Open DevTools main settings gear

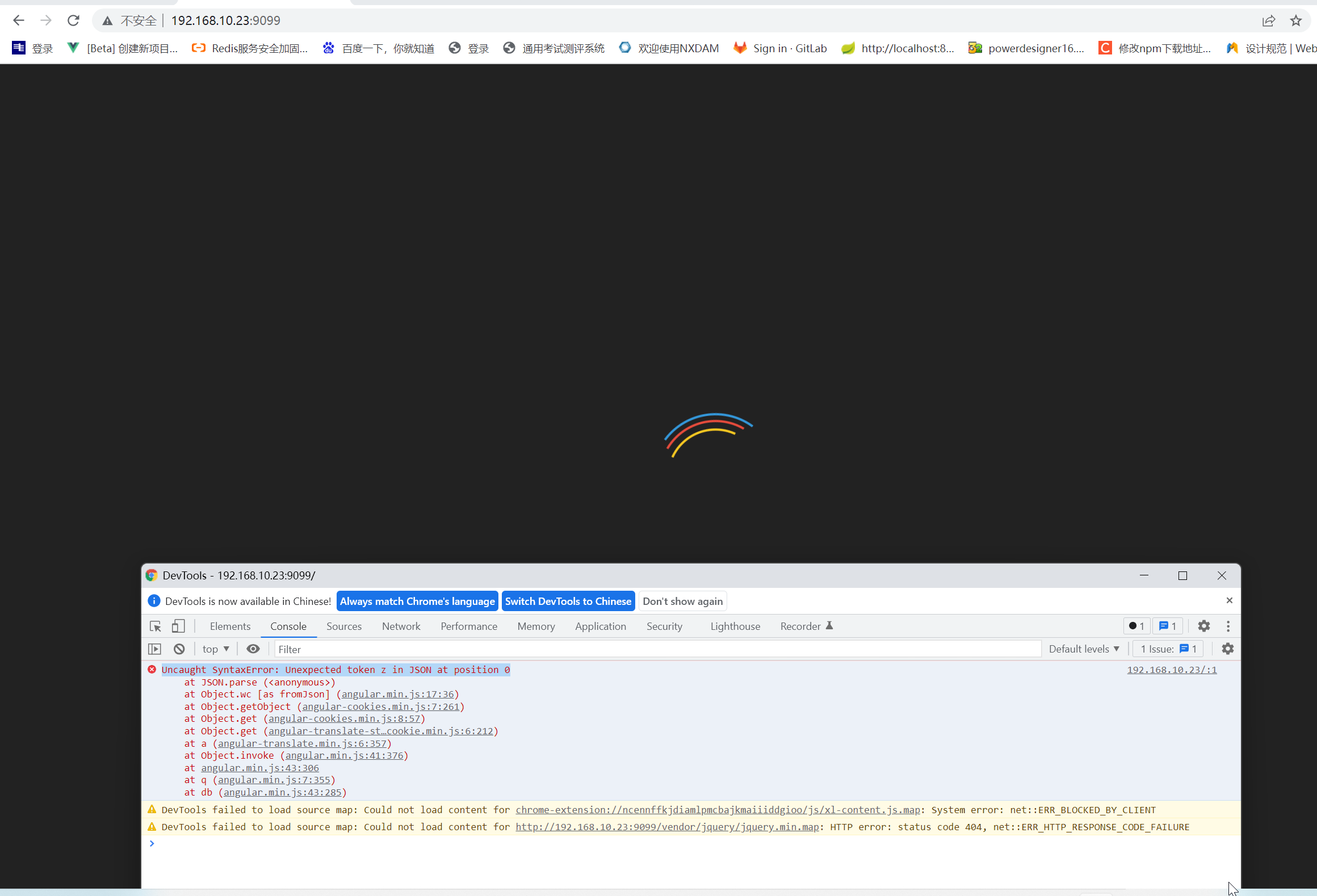click(1203, 626)
